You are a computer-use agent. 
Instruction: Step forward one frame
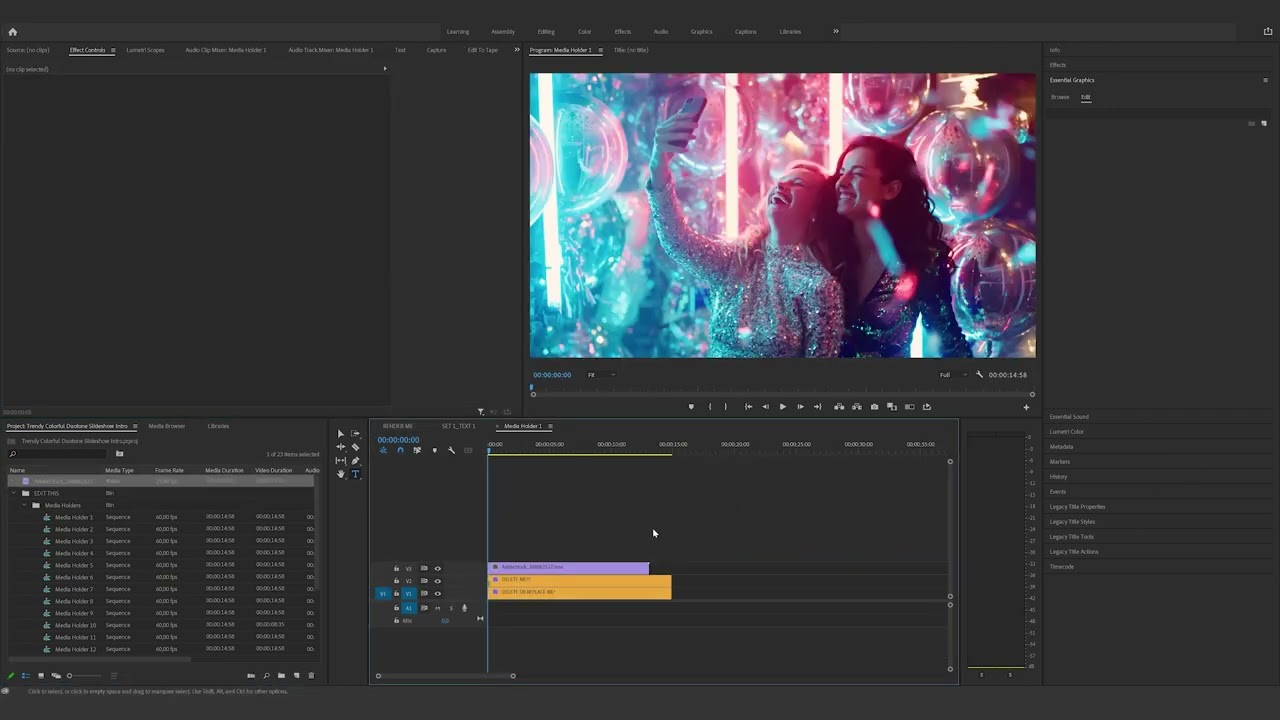[x=800, y=407]
